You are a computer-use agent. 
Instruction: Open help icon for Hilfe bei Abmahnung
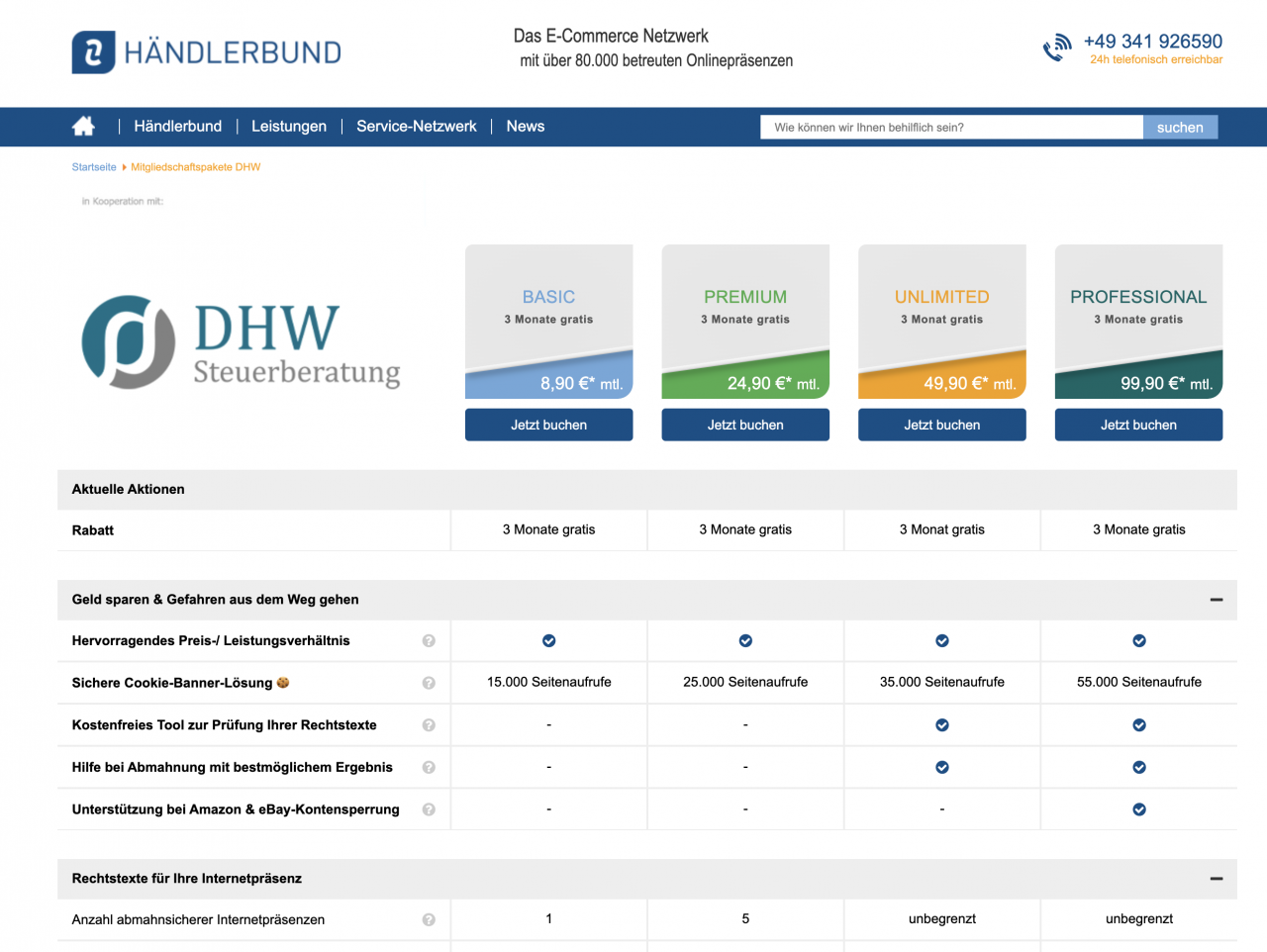click(429, 767)
